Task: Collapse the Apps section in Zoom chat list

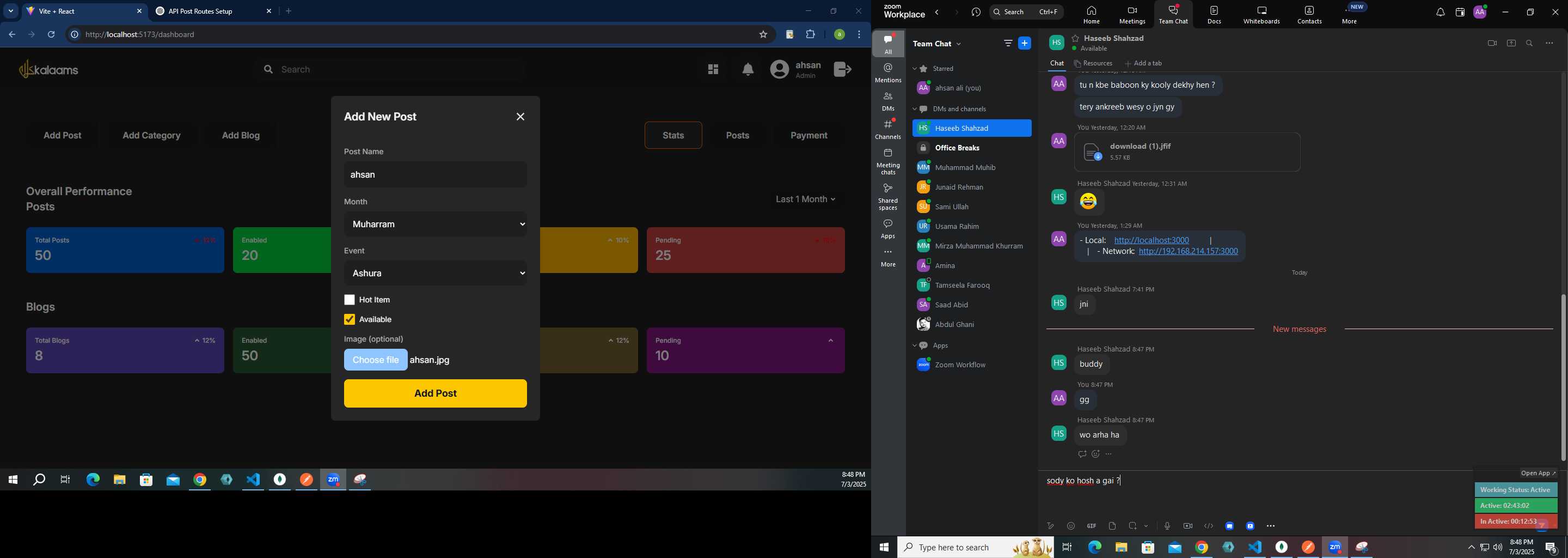Action: (914, 345)
